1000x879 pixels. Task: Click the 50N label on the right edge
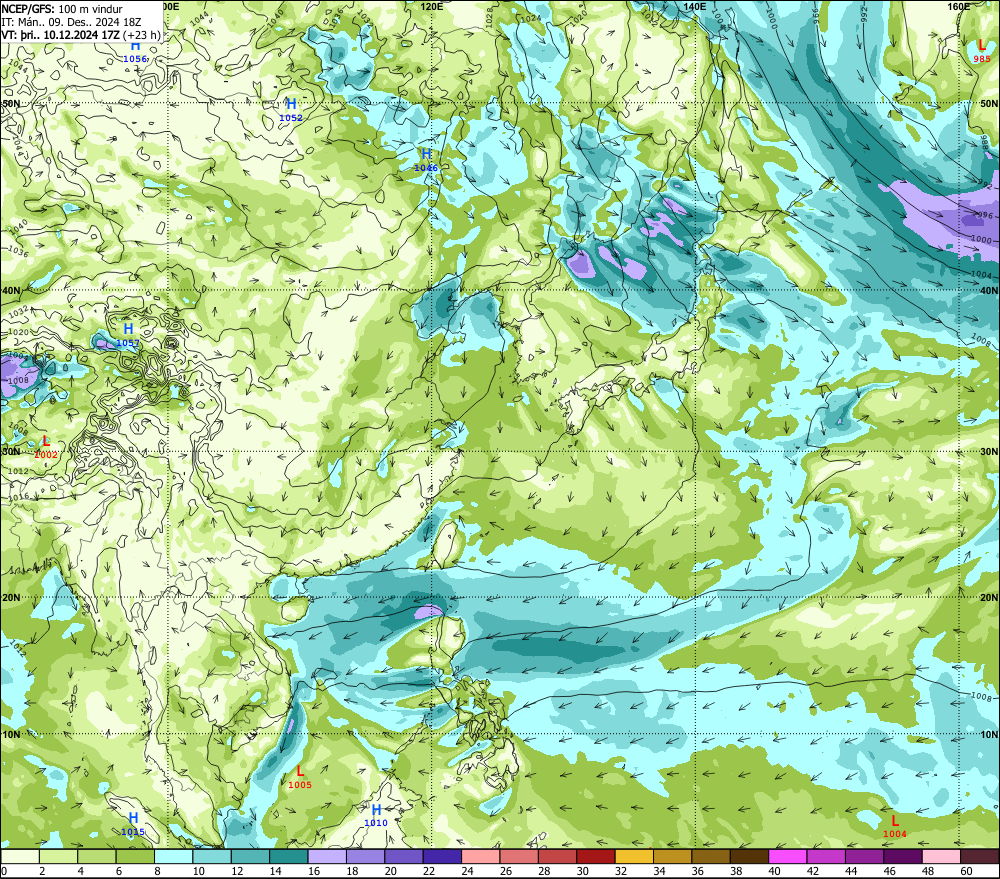989,104
